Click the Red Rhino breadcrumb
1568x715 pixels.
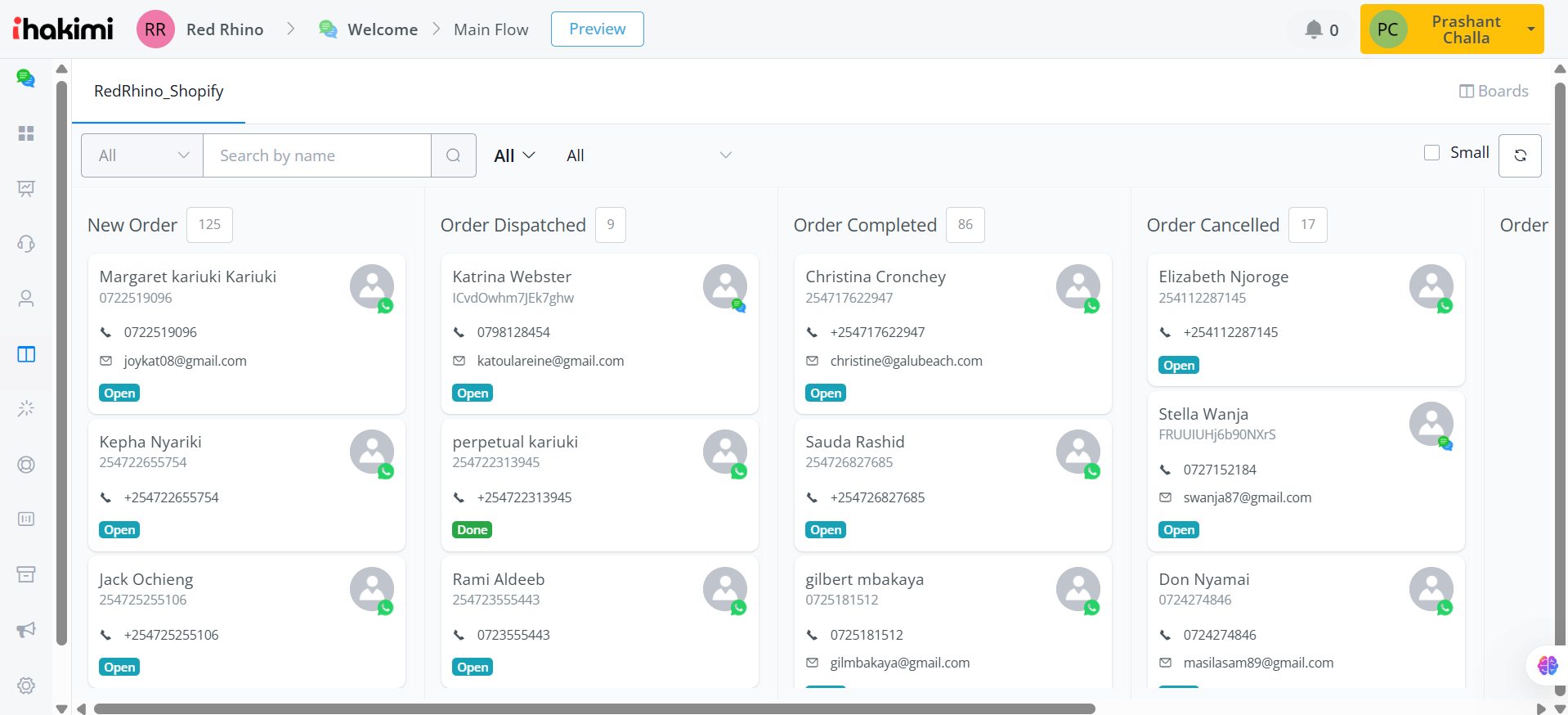click(225, 29)
